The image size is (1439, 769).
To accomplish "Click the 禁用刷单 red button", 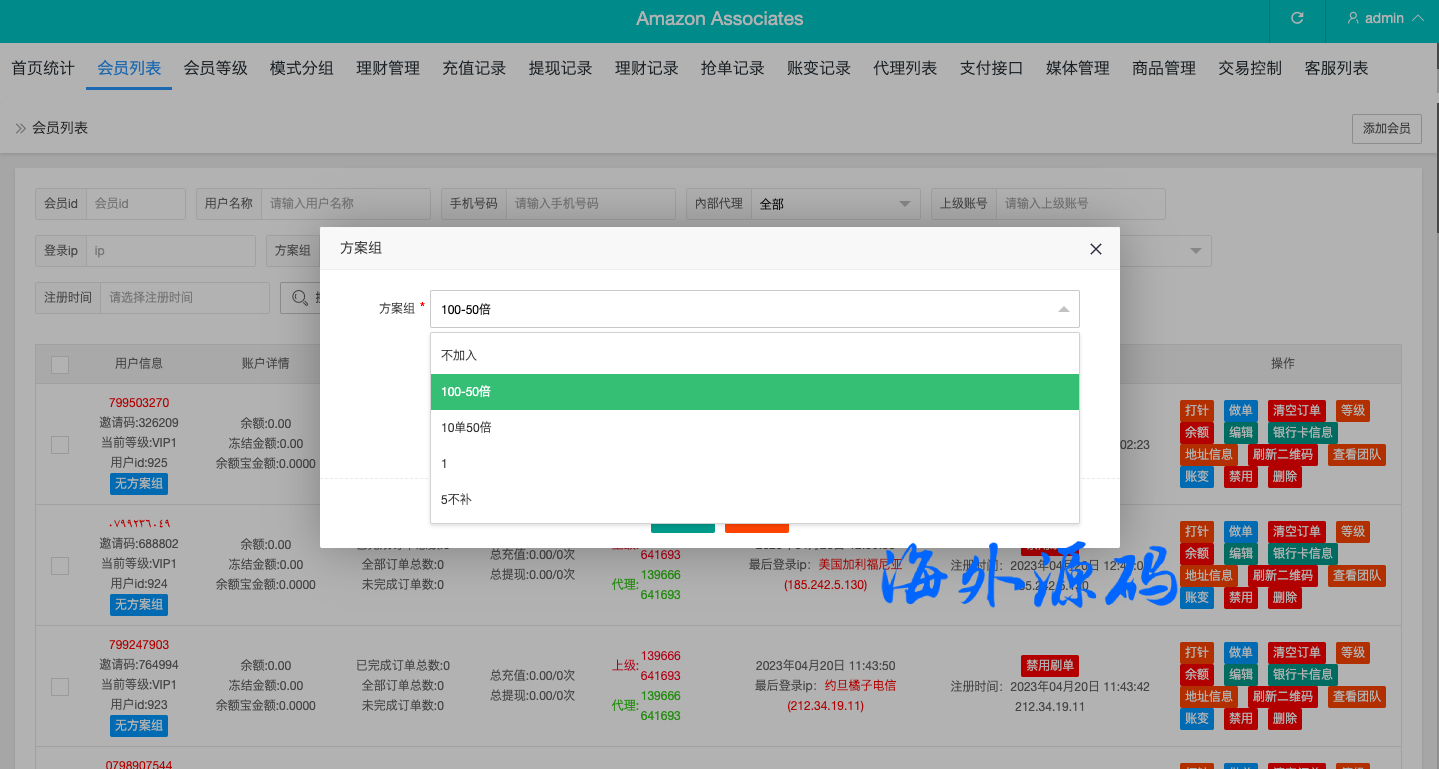I will pos(1049,666).
